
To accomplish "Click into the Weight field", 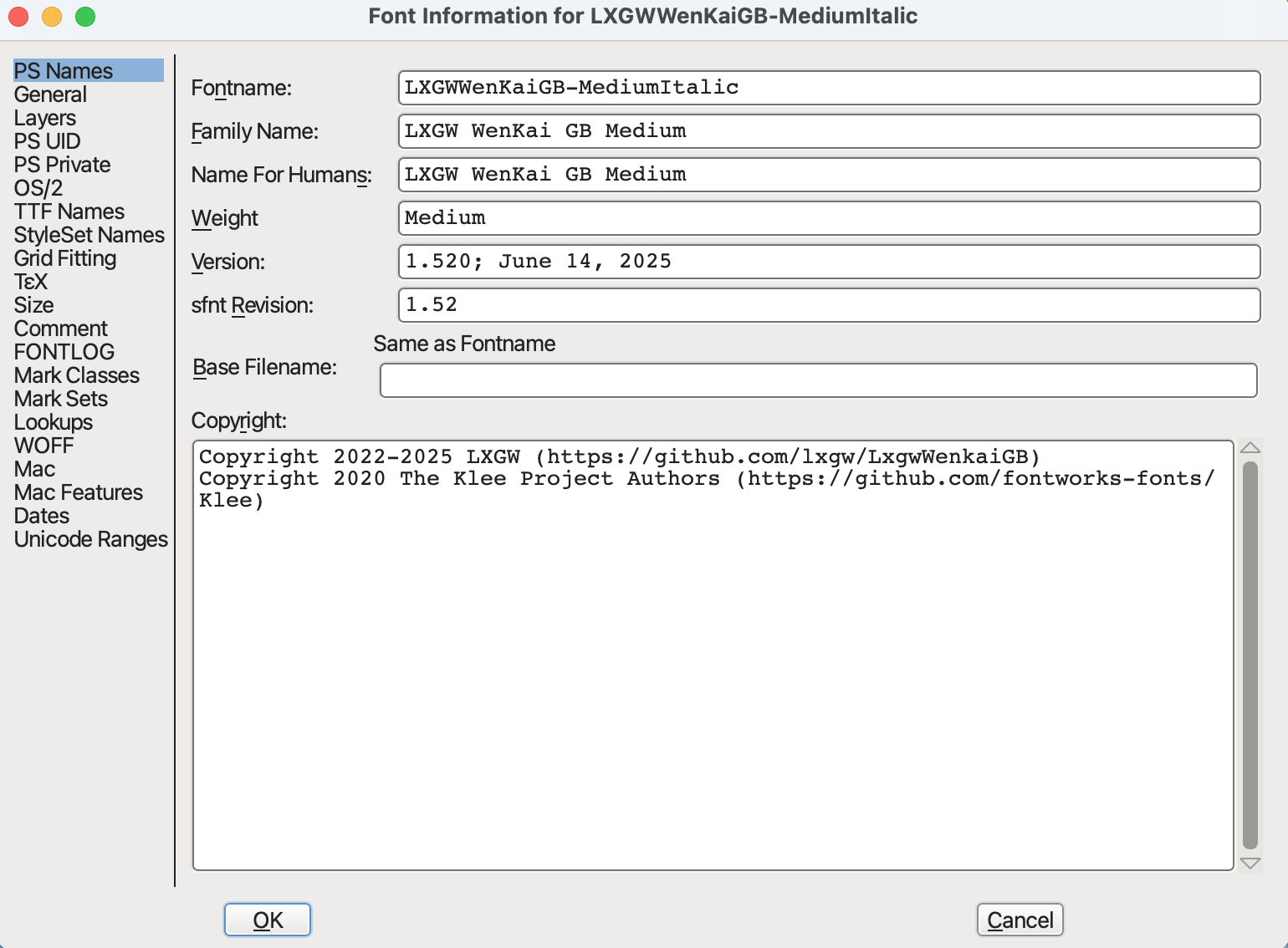I will [x=828, y=218].
